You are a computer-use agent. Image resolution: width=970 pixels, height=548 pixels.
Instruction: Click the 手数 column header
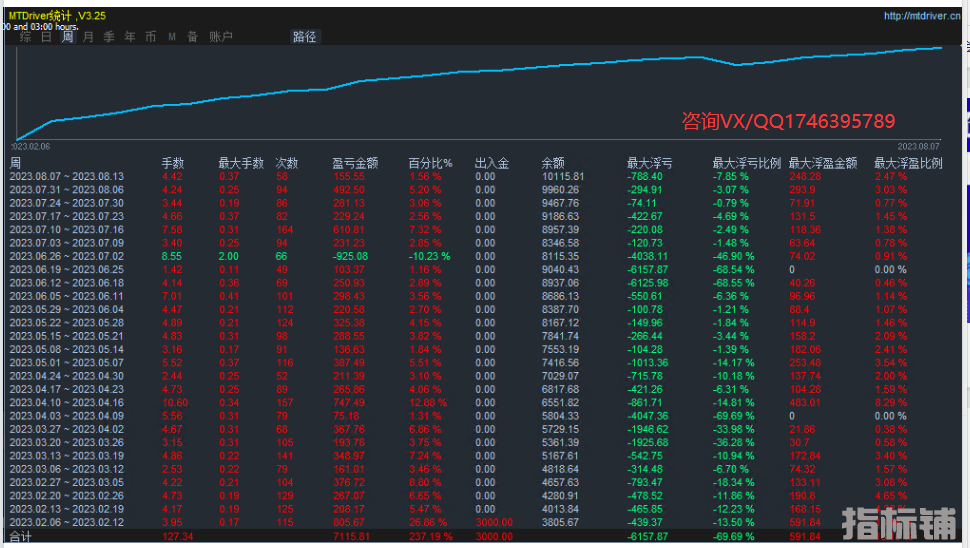173,163
